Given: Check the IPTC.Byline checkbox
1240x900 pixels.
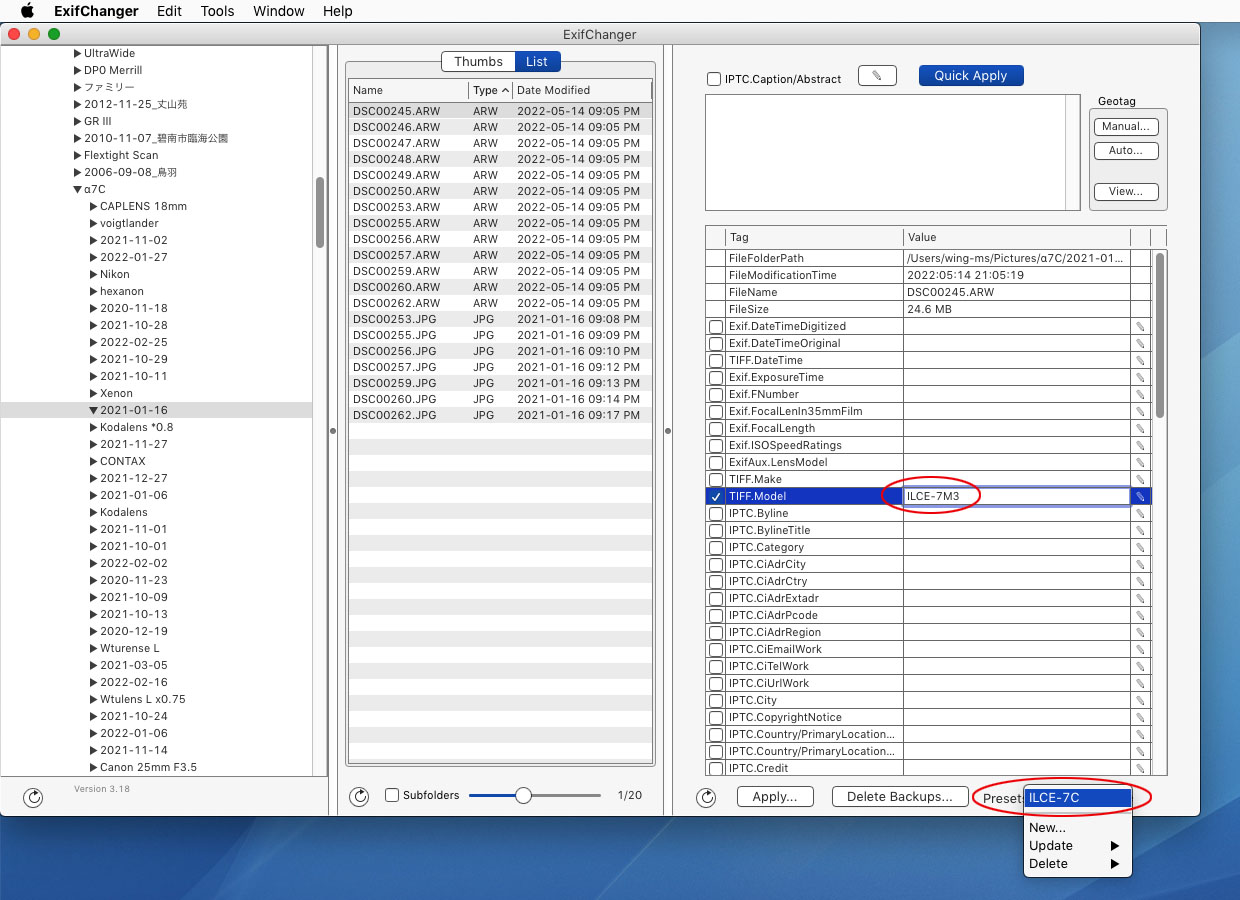Looking at the screenshot, I should [716, 513].
